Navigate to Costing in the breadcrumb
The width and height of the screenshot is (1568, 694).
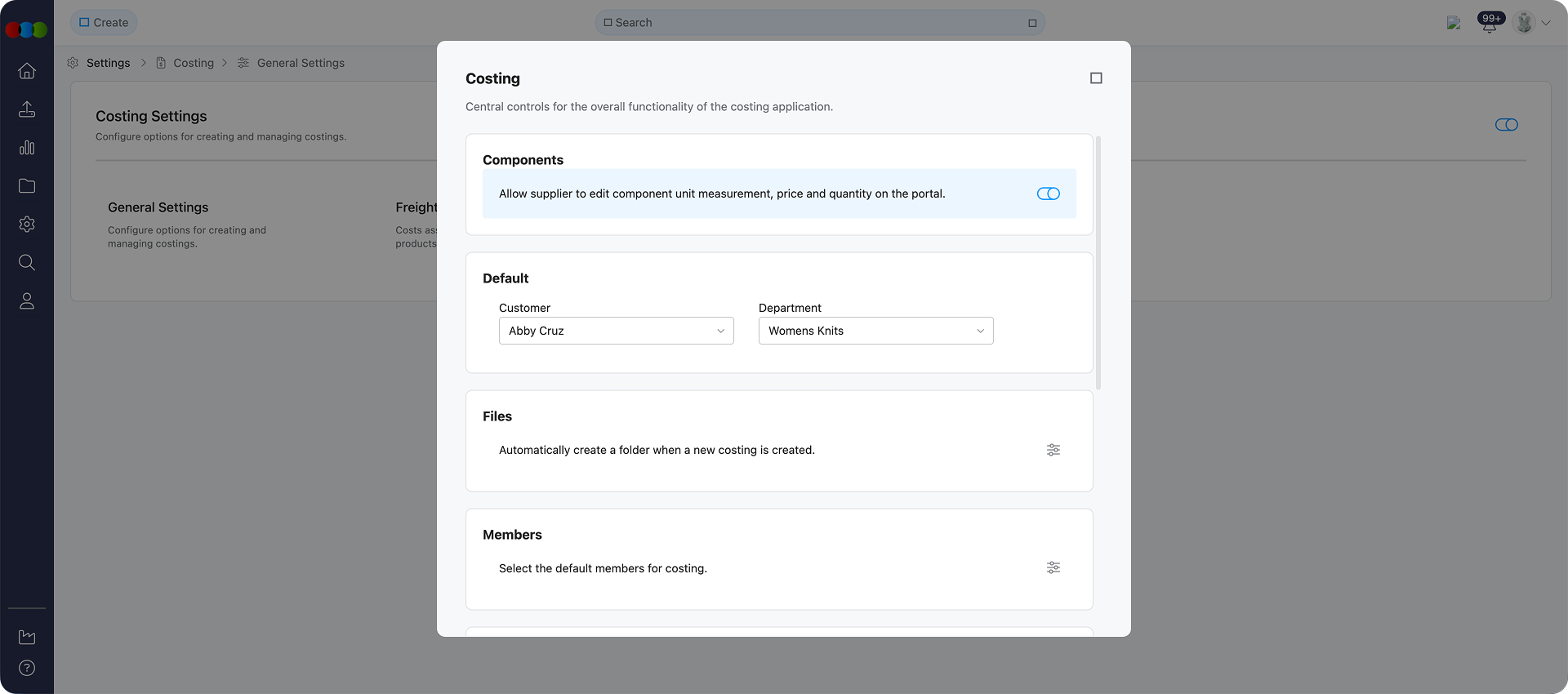pyautogui.click(x=194, y=63)
